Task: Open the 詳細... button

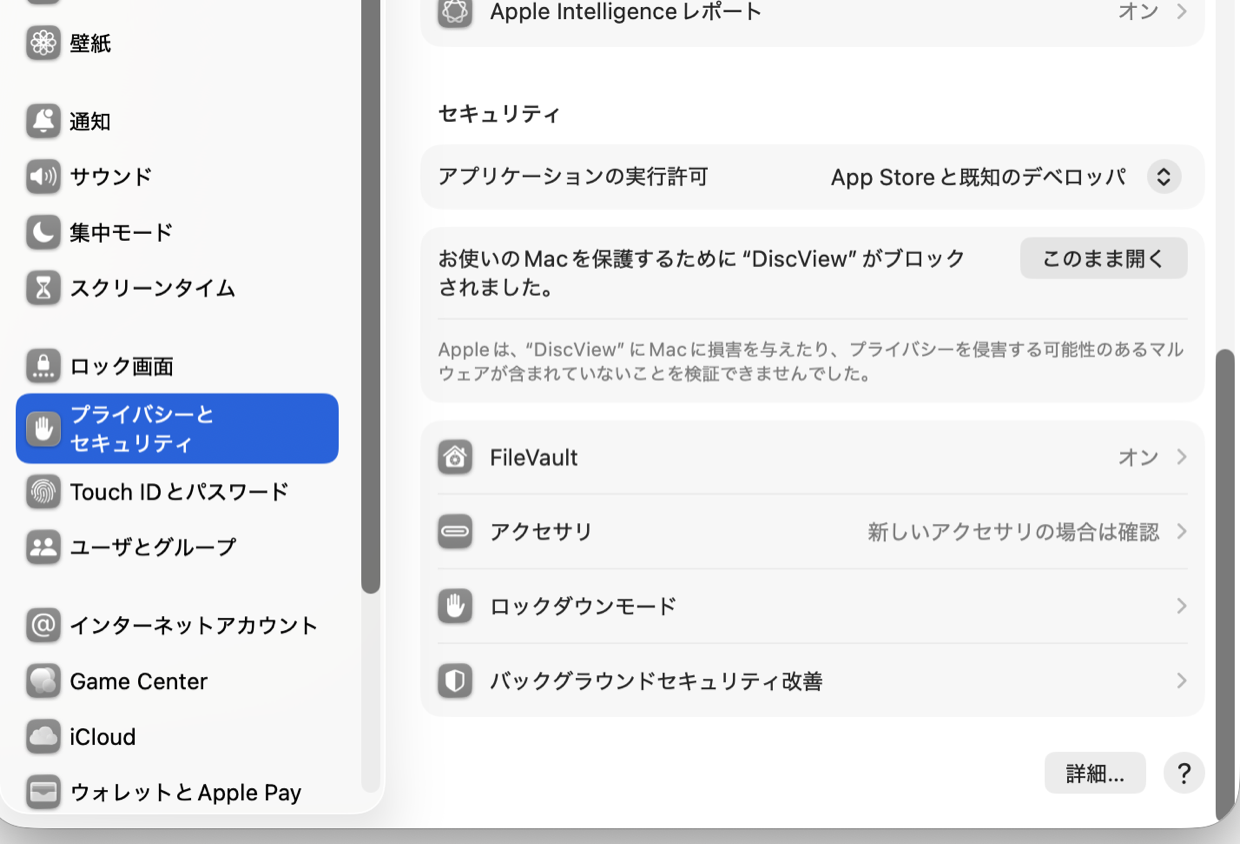Action: coord(1095,773)
